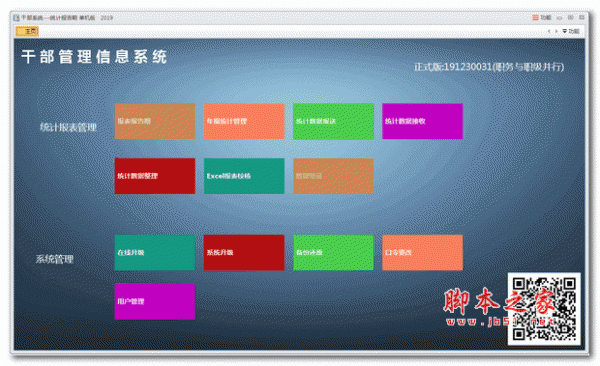
Task: Maximize the 干部系统 window
Action: tap(571, 18)
